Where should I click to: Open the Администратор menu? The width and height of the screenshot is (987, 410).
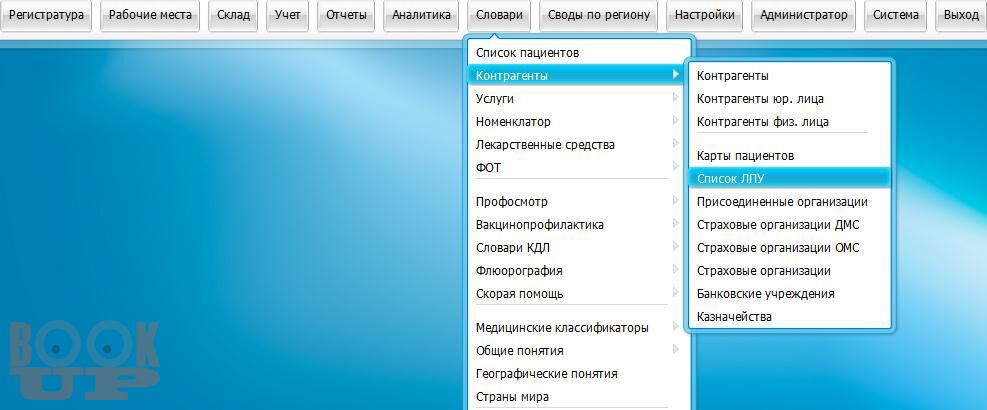coord(803,15)
